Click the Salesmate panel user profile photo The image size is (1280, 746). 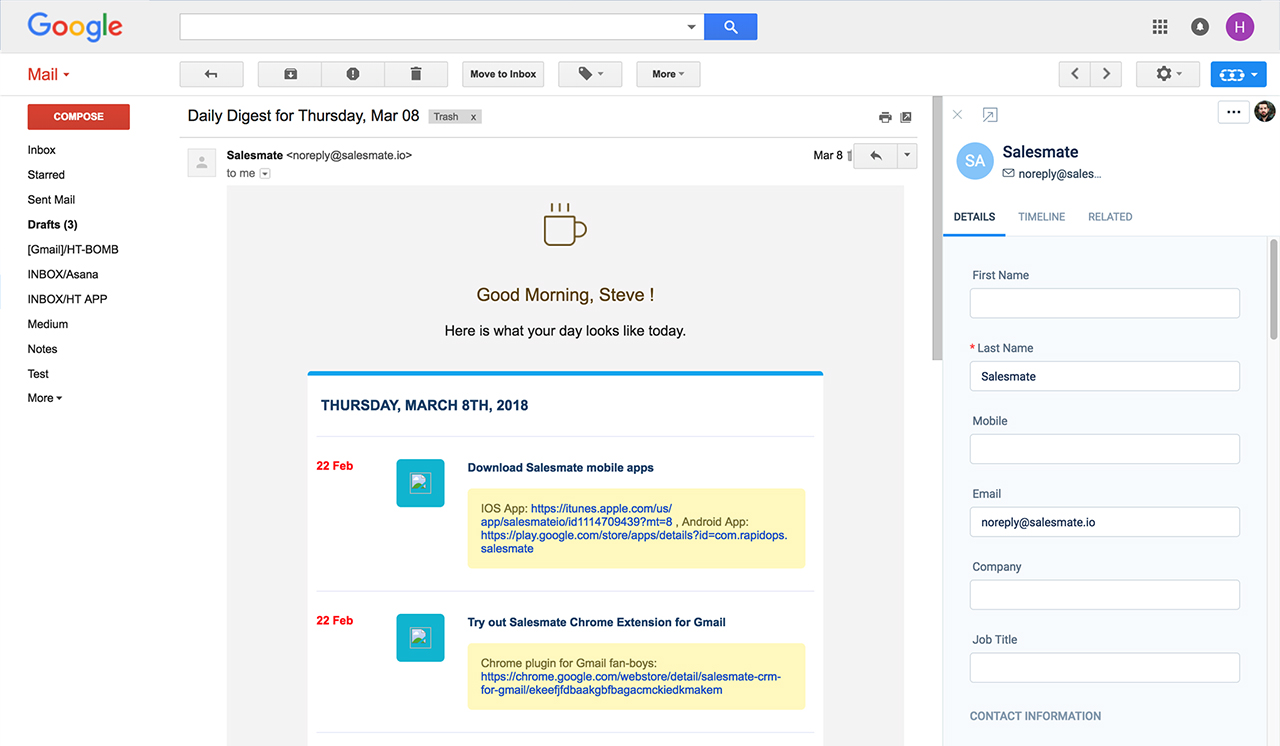1265,111
